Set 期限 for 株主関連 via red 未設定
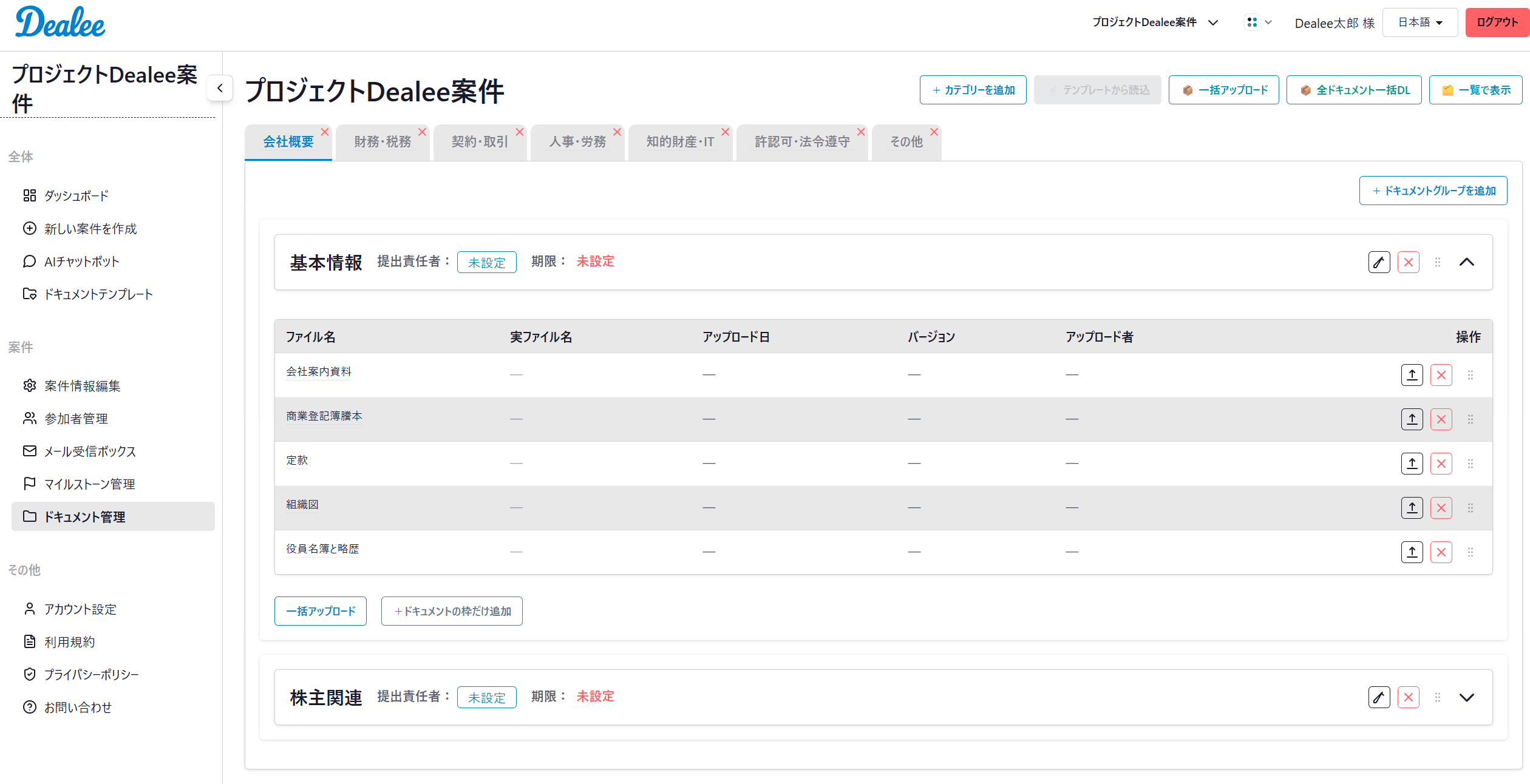The width and height of the screenshot is (1530, 784). [596, 697]
